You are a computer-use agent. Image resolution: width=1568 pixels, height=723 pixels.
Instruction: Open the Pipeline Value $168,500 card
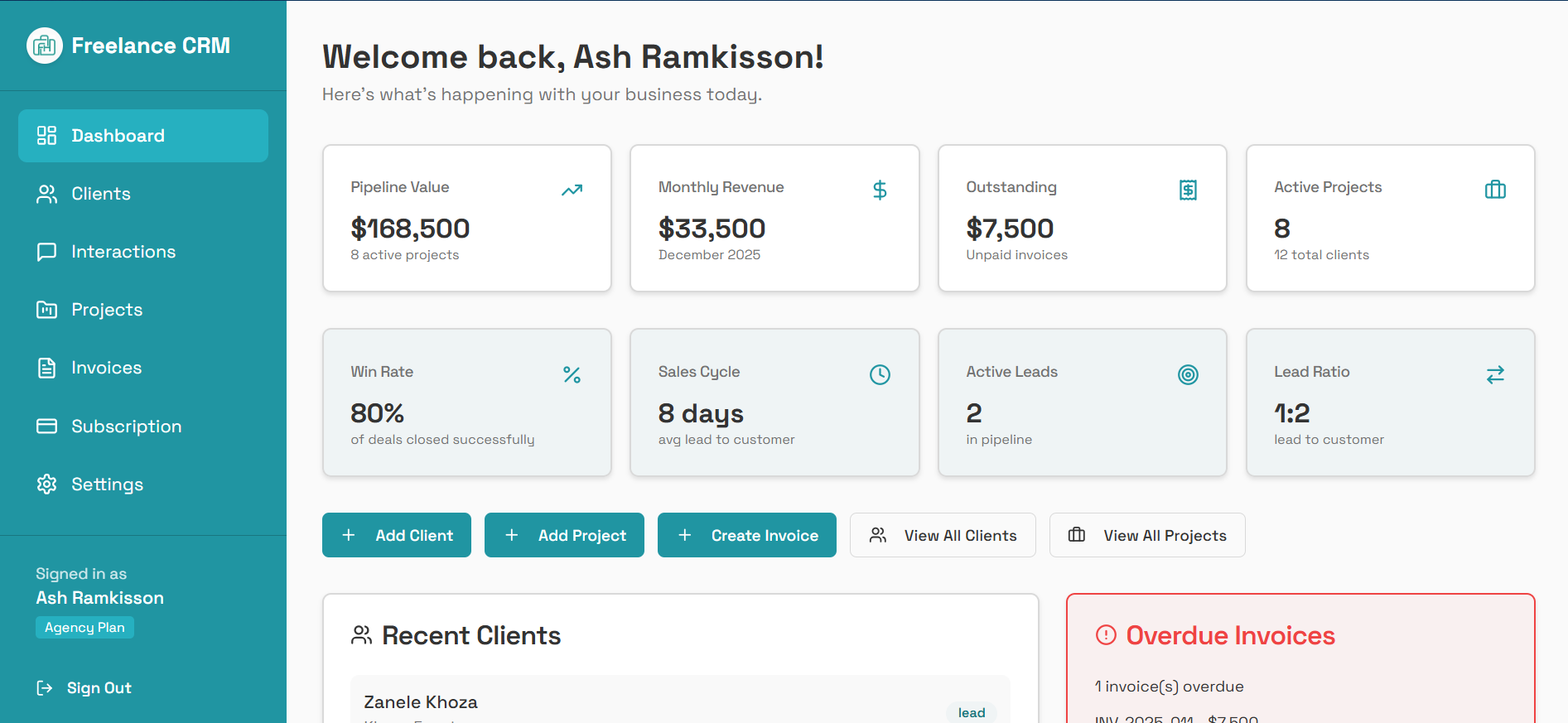coord(467,218)
